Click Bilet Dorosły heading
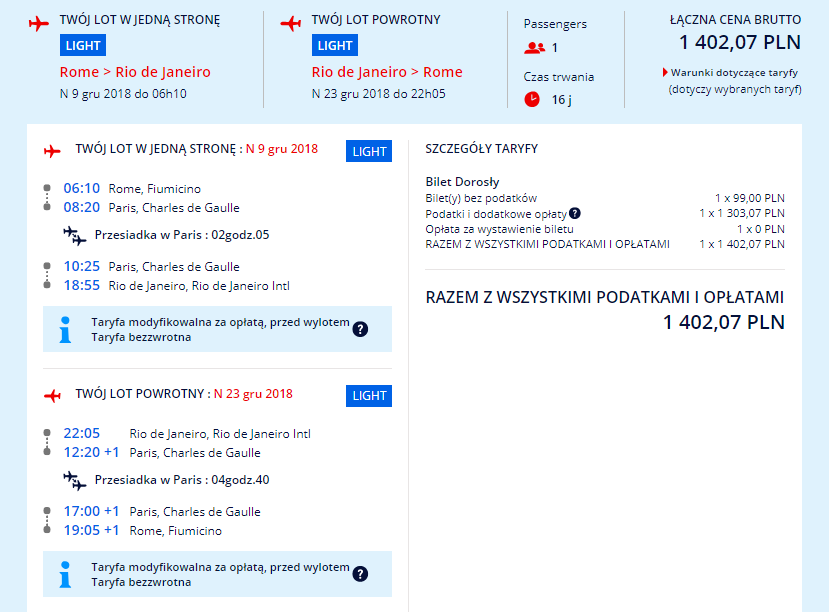This screenshot has height=612, width=829. (462, 182)
